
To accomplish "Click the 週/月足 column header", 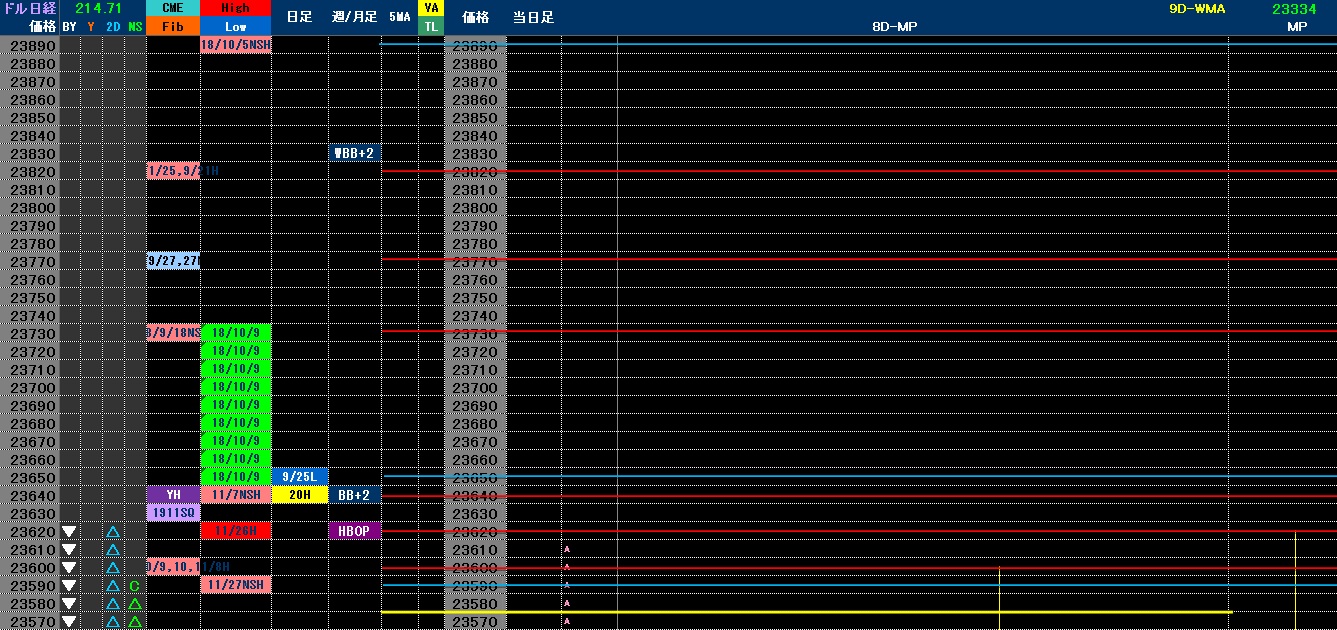I will [x=355, y=17].
